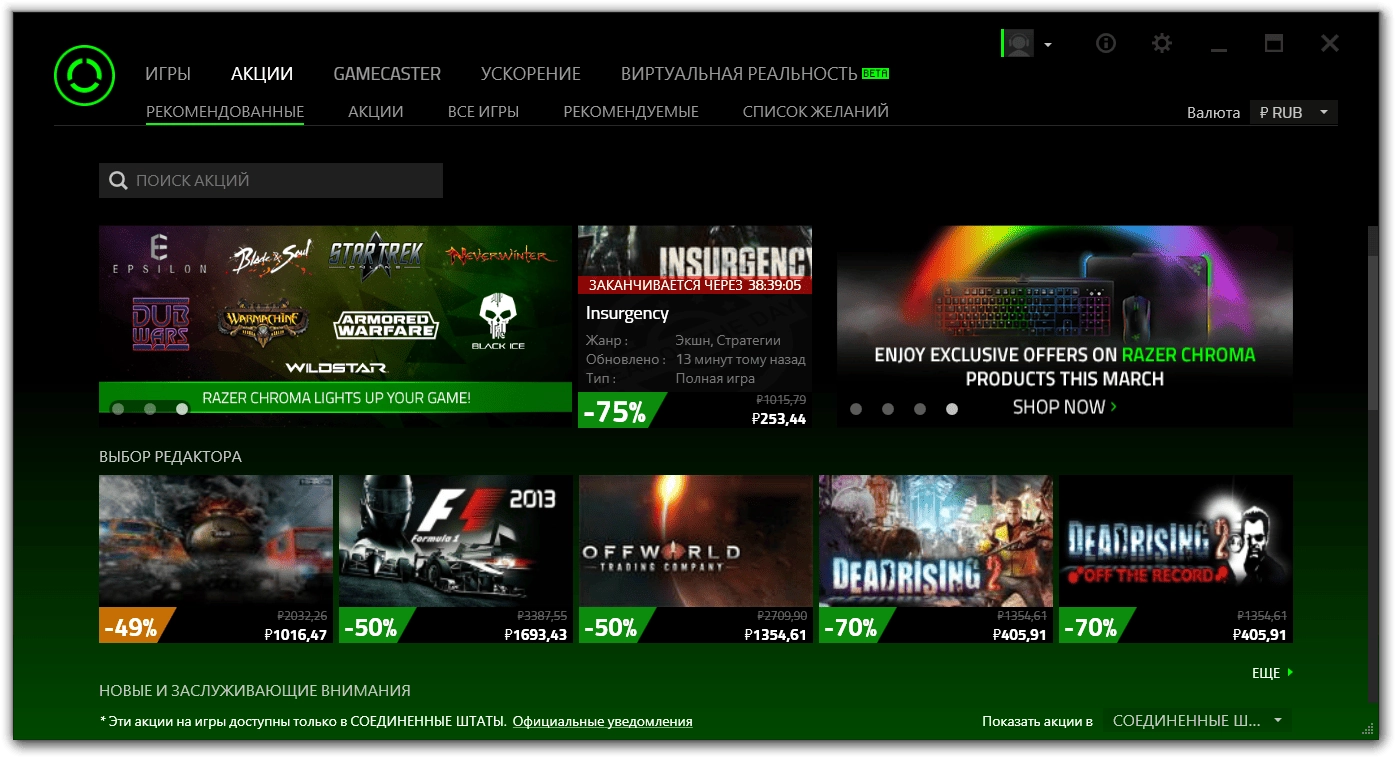Click the Blade & Soul logo
Image resolution: width=1396 pixels, height=759 pixels.
pos(272,257)
